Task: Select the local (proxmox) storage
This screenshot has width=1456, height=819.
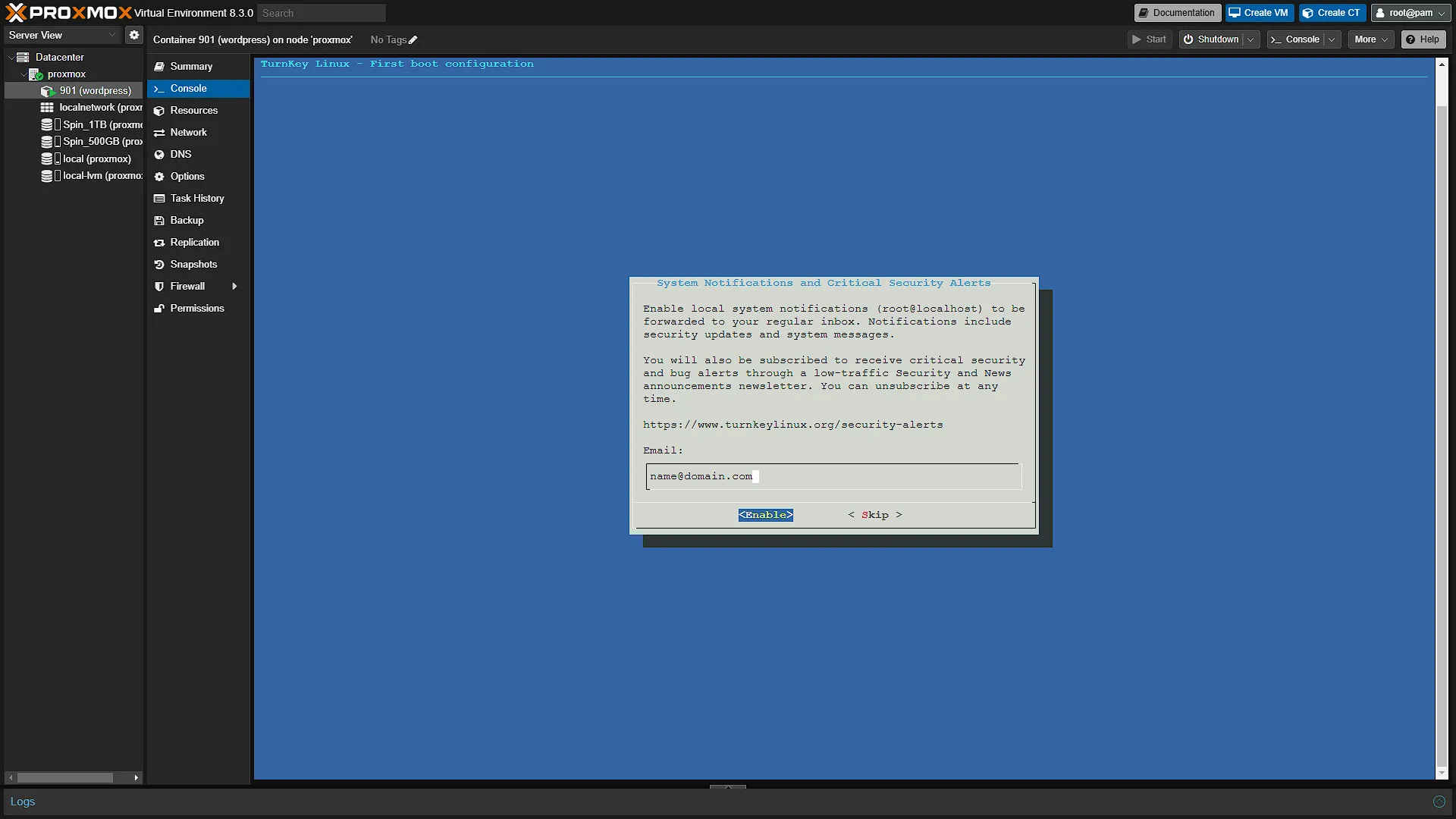Action: (x=74, y=158)
